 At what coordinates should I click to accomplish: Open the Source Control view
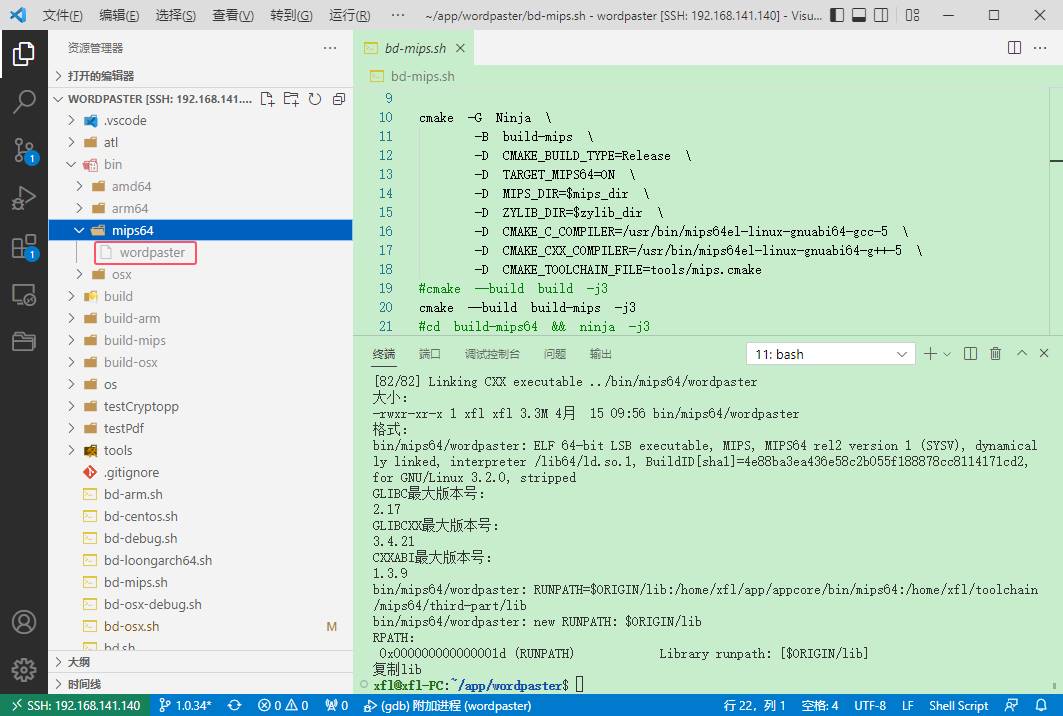23,150
